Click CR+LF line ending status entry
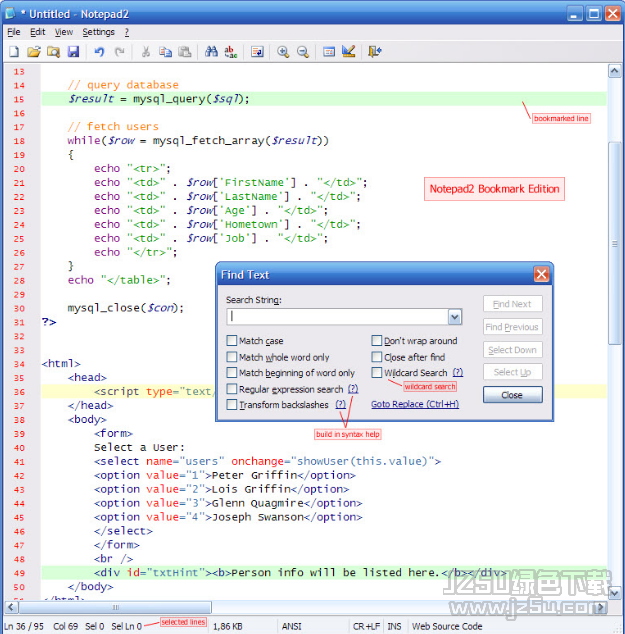 point(366,626)
